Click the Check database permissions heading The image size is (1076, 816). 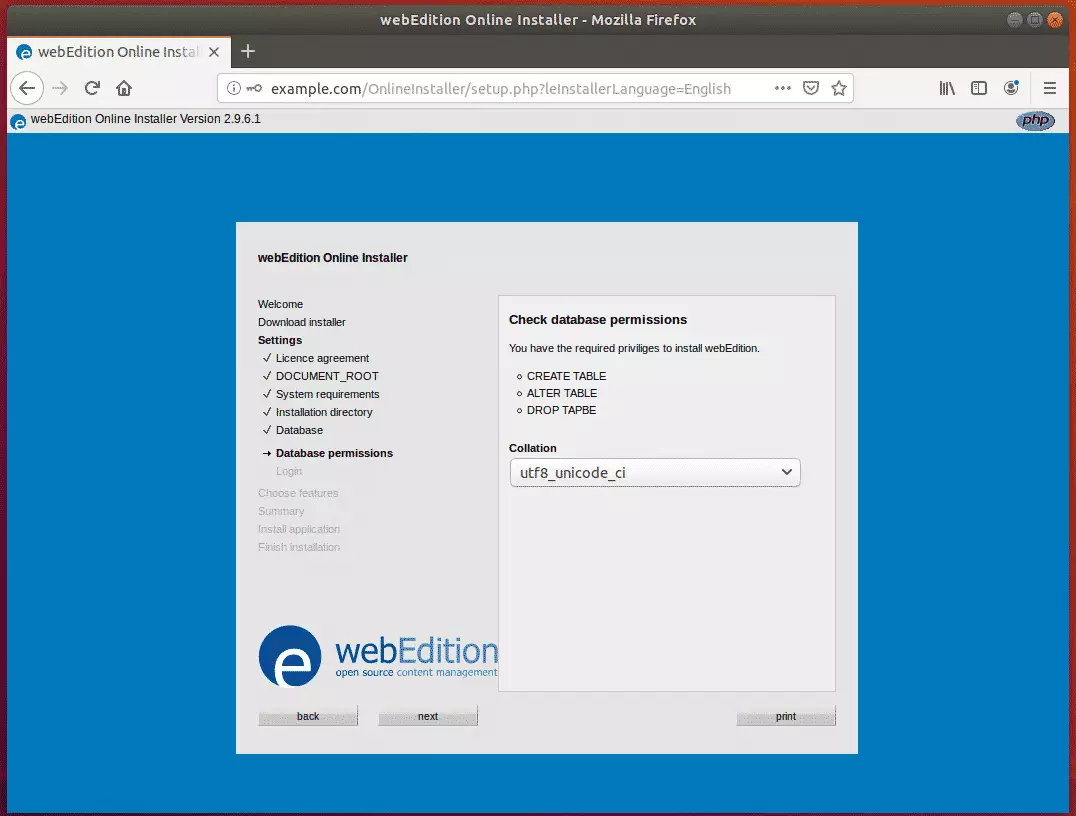coord(598,320)
